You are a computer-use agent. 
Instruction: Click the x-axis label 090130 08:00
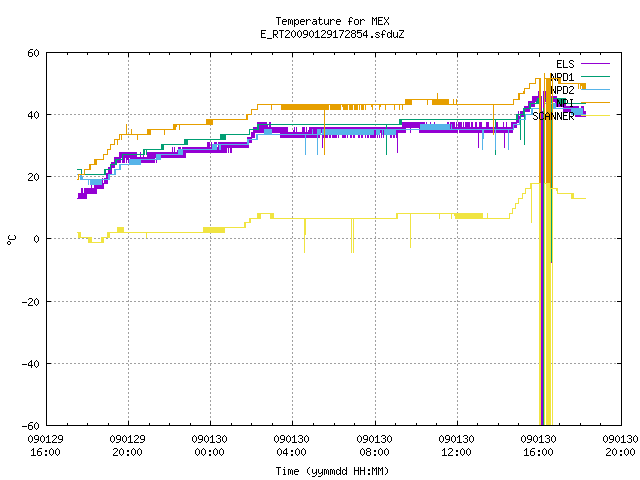click(x=374, y=446)
